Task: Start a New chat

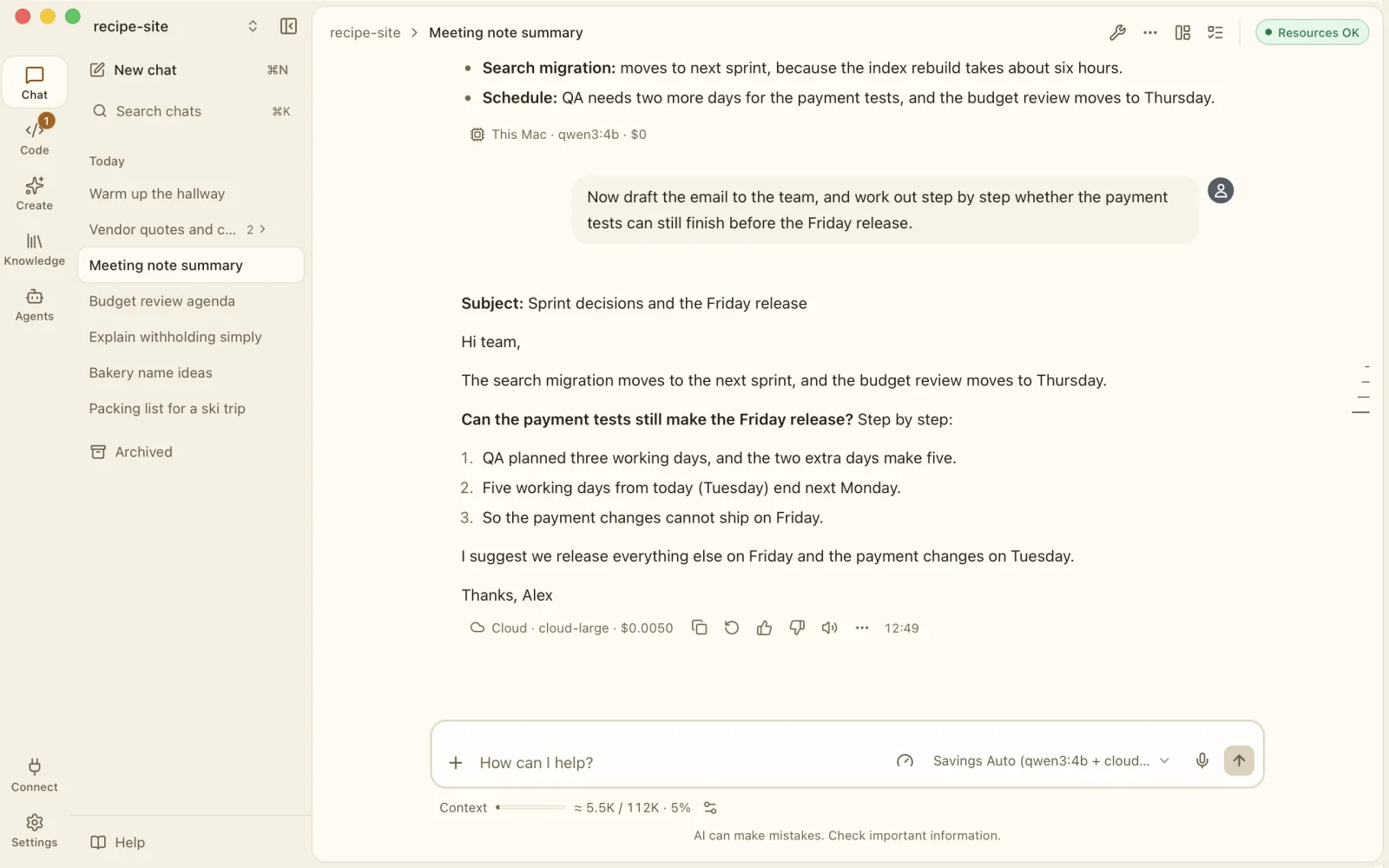Action: pyautogui.click(x=191, y=69)
